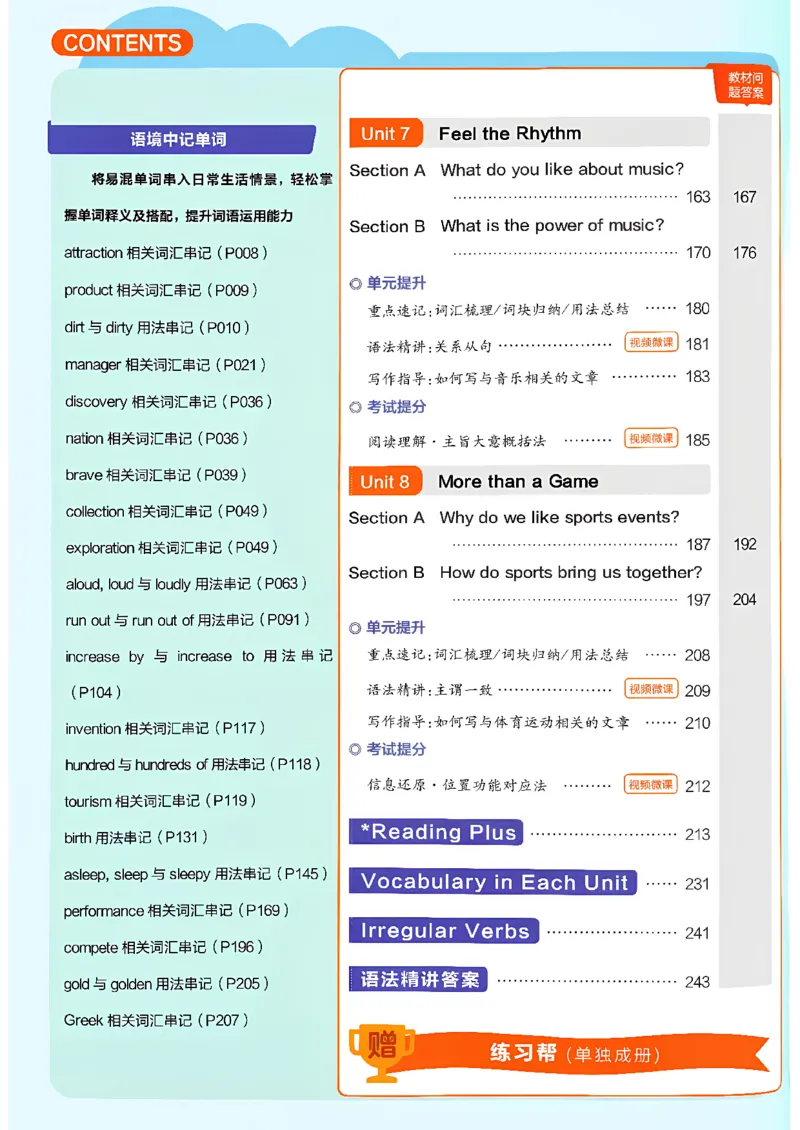This screenshot has height=1130, width=800.
Task: Click exploration 相关词汇串记 (P049)
Action: click(172, 548)
